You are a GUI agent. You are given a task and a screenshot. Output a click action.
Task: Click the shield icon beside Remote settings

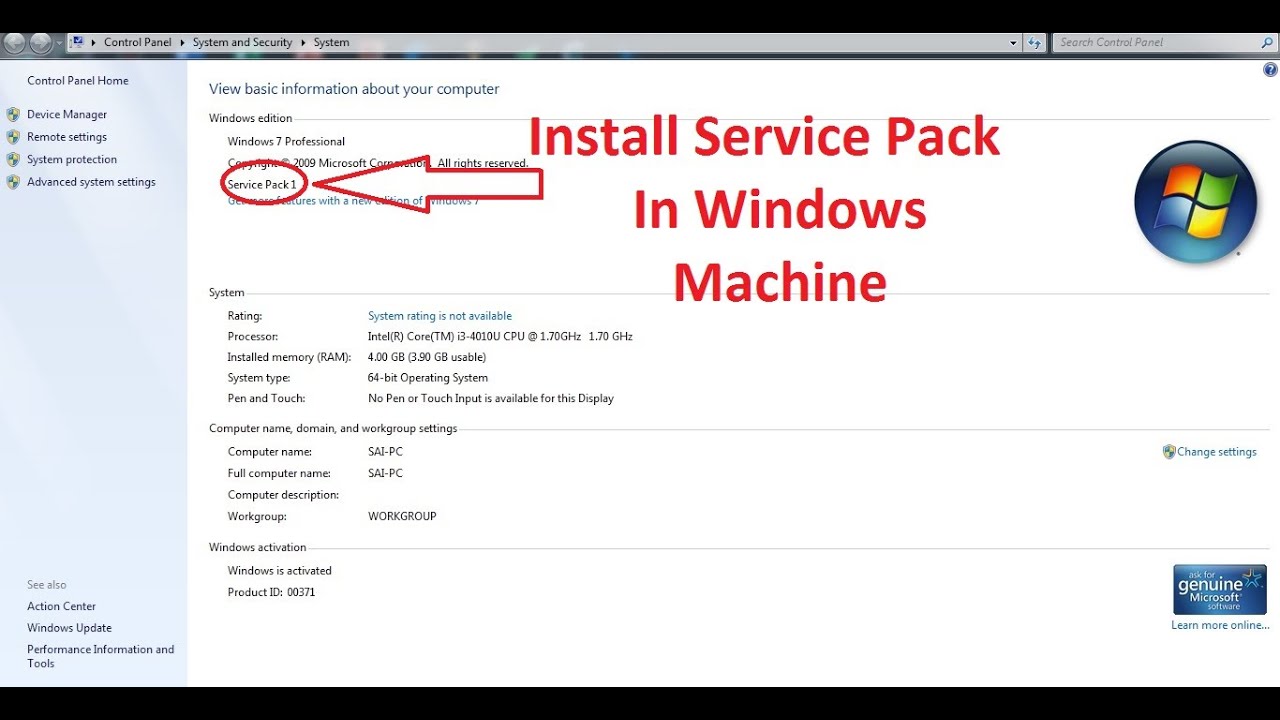click(13, 137)
